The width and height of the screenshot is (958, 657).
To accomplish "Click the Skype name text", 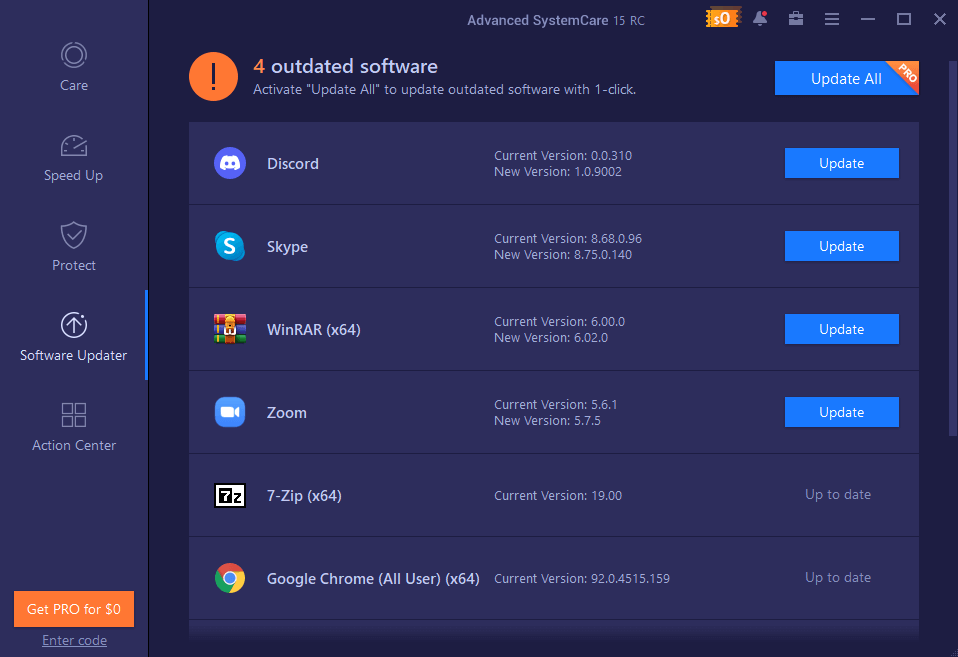I will 287,247.
